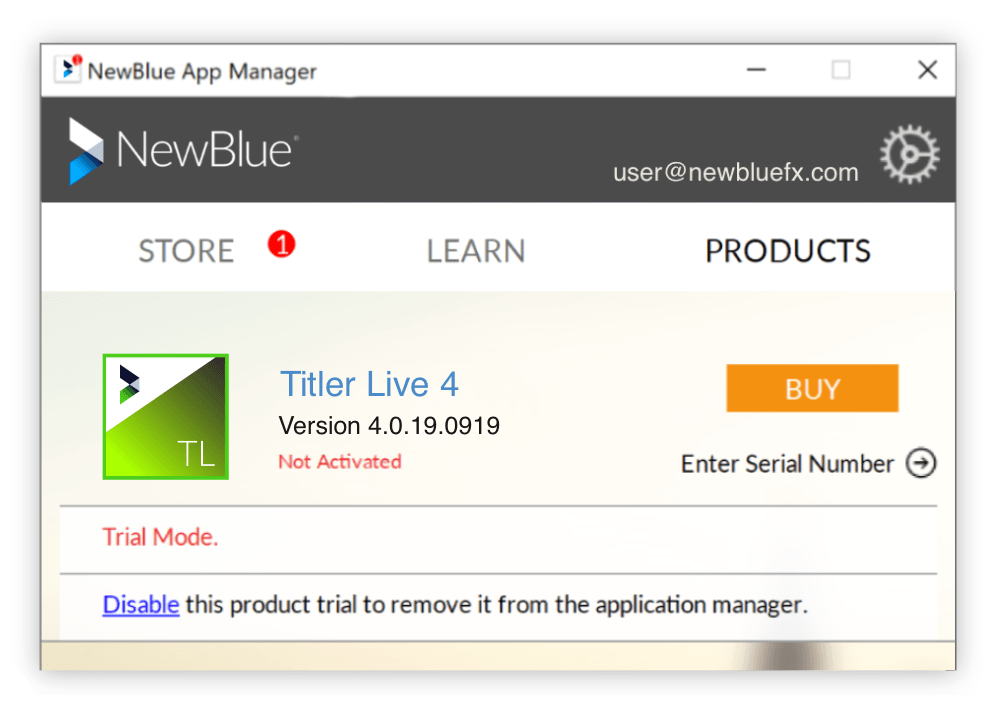Switch to the LEARN tab
Screen dimensions: 1000x708
tap(476, 251)
